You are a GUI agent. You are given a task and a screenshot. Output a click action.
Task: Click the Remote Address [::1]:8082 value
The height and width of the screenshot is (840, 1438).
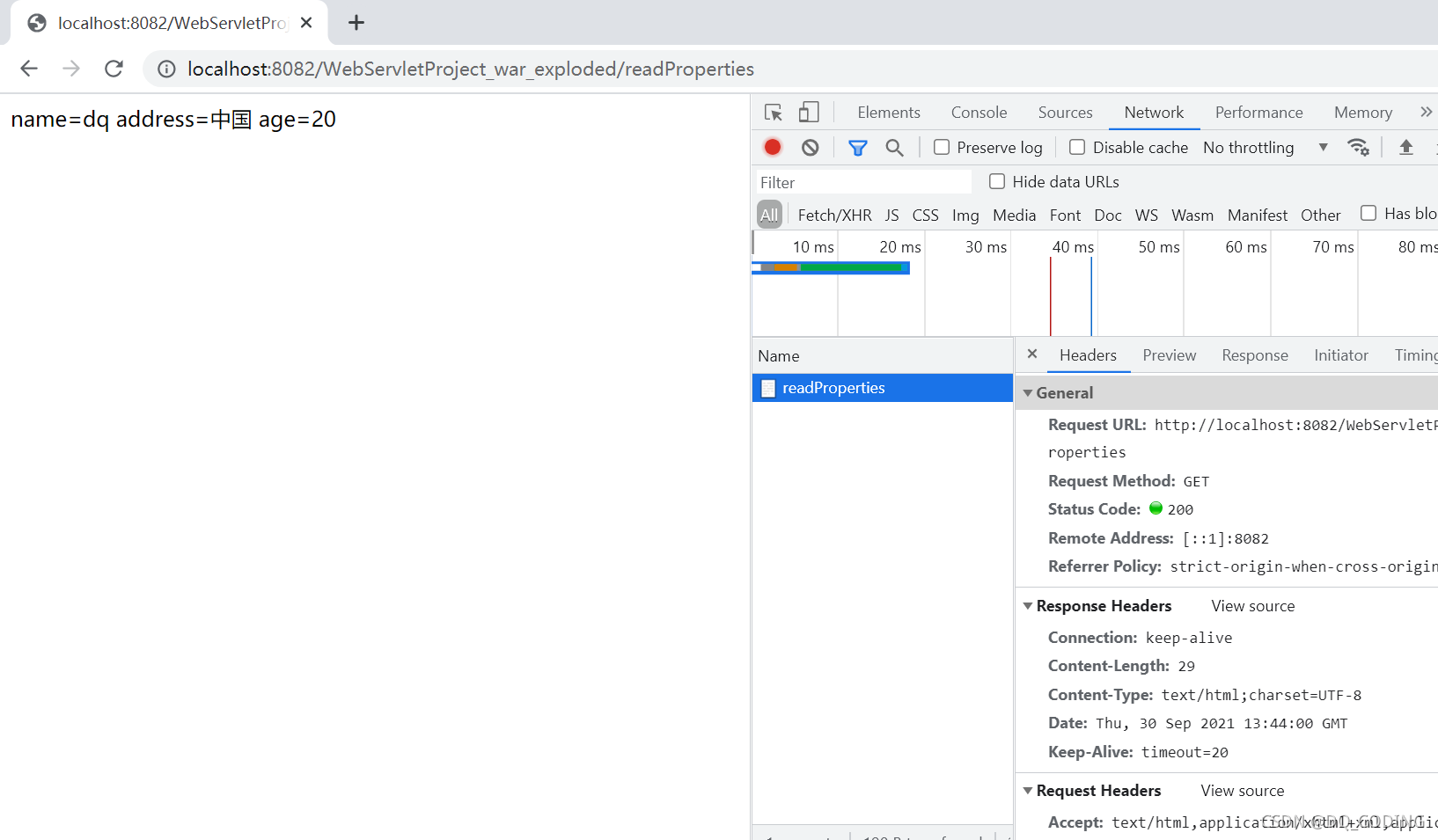coord(1226,538)
